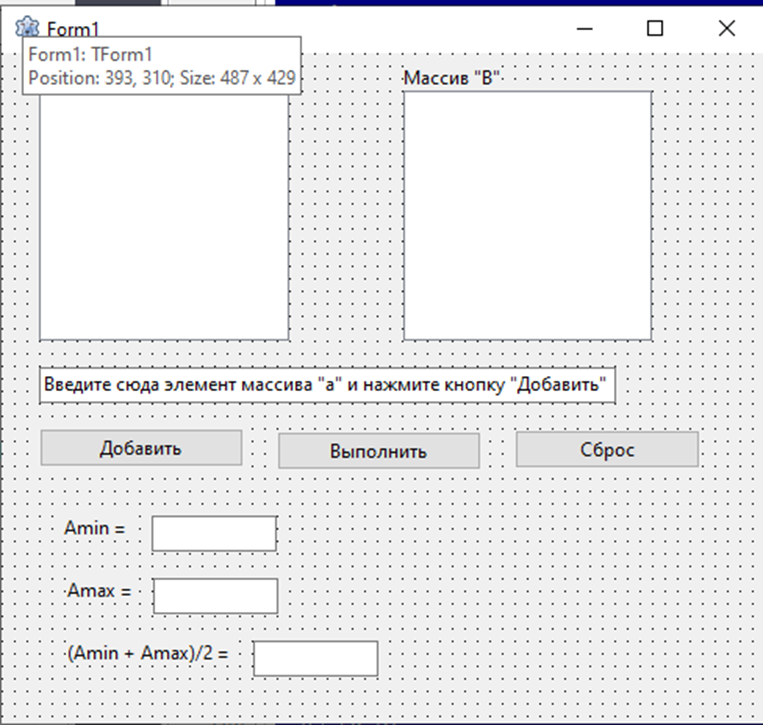Click the Form1 application icon in title bar
Image resolution: width=763 pixels, height=725 pixels.
[x=27, y=26]
